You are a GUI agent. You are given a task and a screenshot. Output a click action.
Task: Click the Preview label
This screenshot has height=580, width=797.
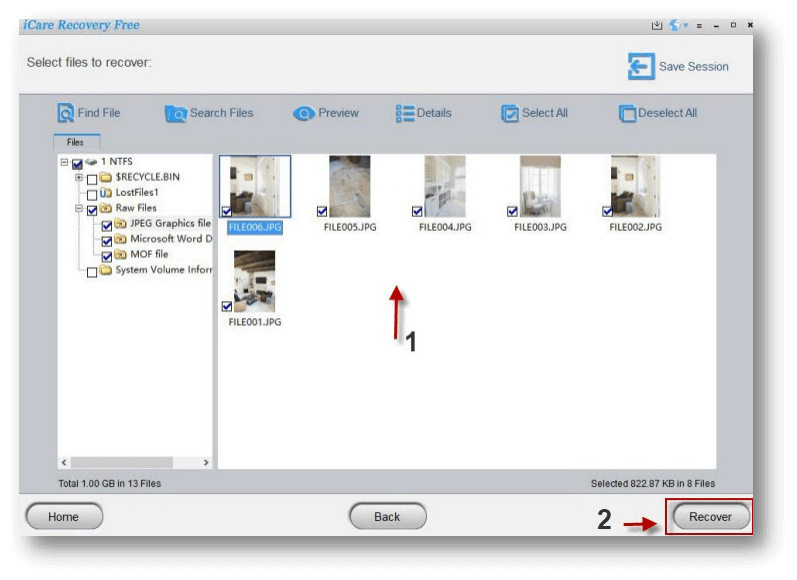(x=339, y=113)
